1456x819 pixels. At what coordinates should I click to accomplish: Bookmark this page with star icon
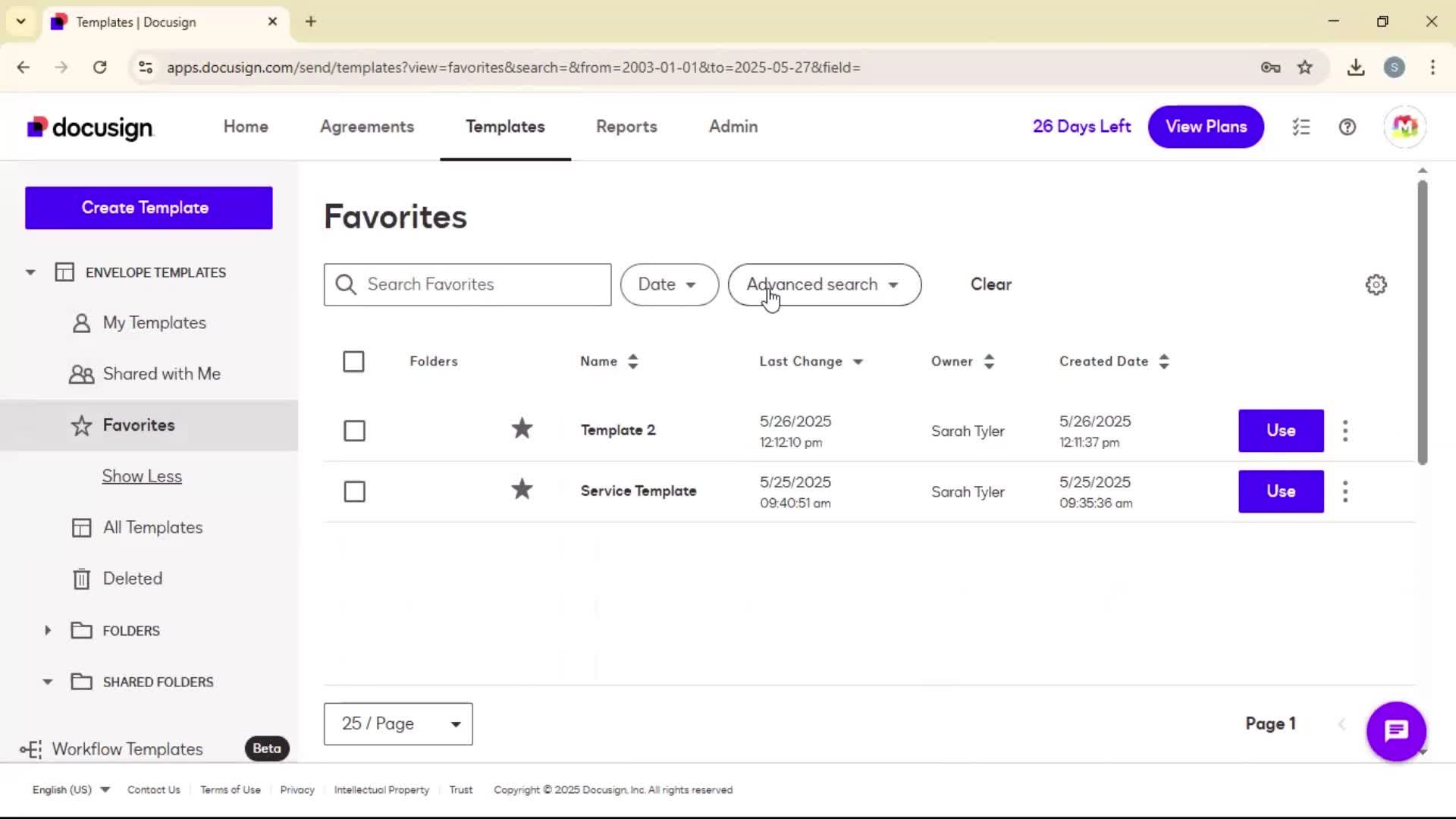pos(1304,67)
